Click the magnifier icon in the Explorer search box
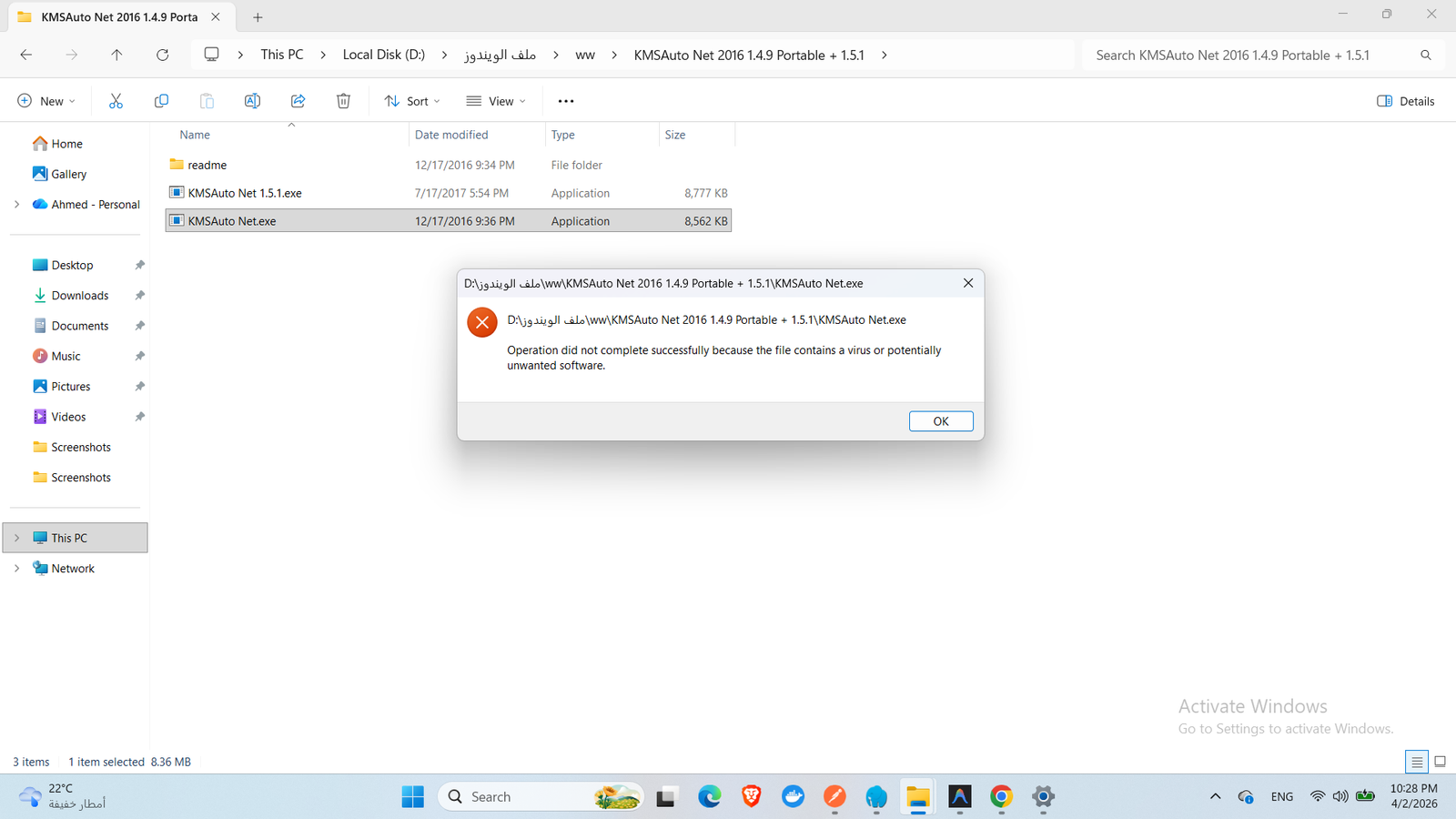Image resolution: width=1456 pixels, height=819 pixels. 1426,56
